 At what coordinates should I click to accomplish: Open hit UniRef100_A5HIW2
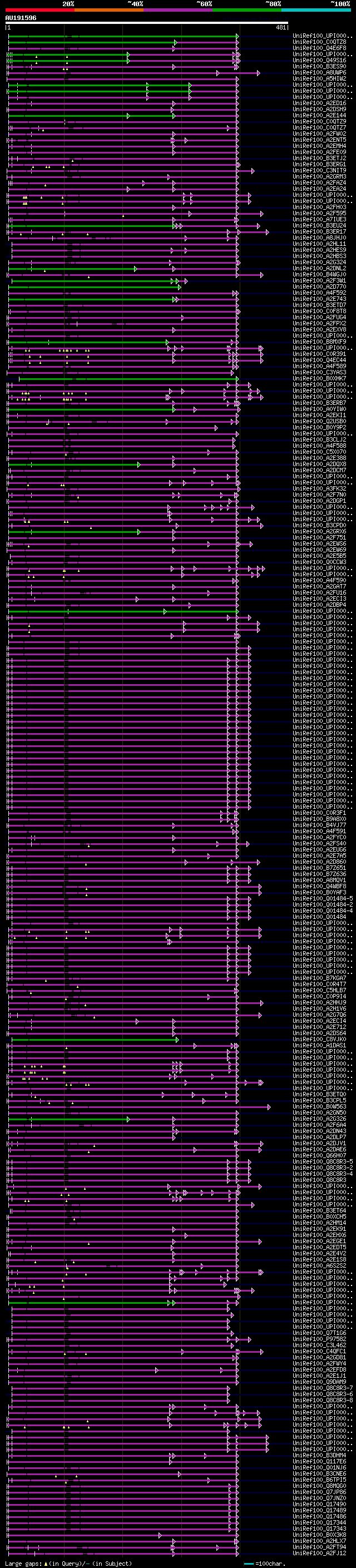(x=319, y=79)
